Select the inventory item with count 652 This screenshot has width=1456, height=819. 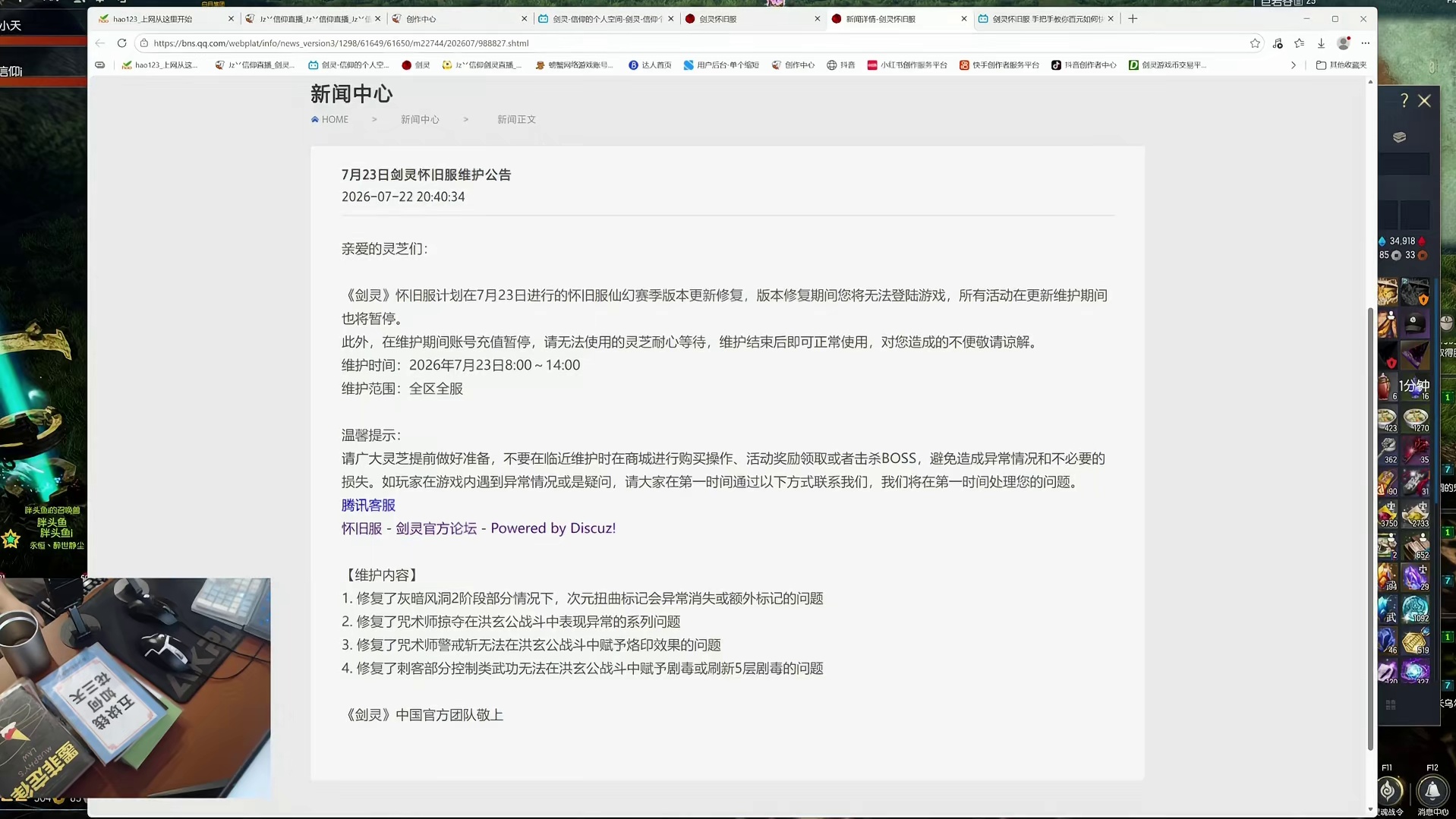point(1416,547)
